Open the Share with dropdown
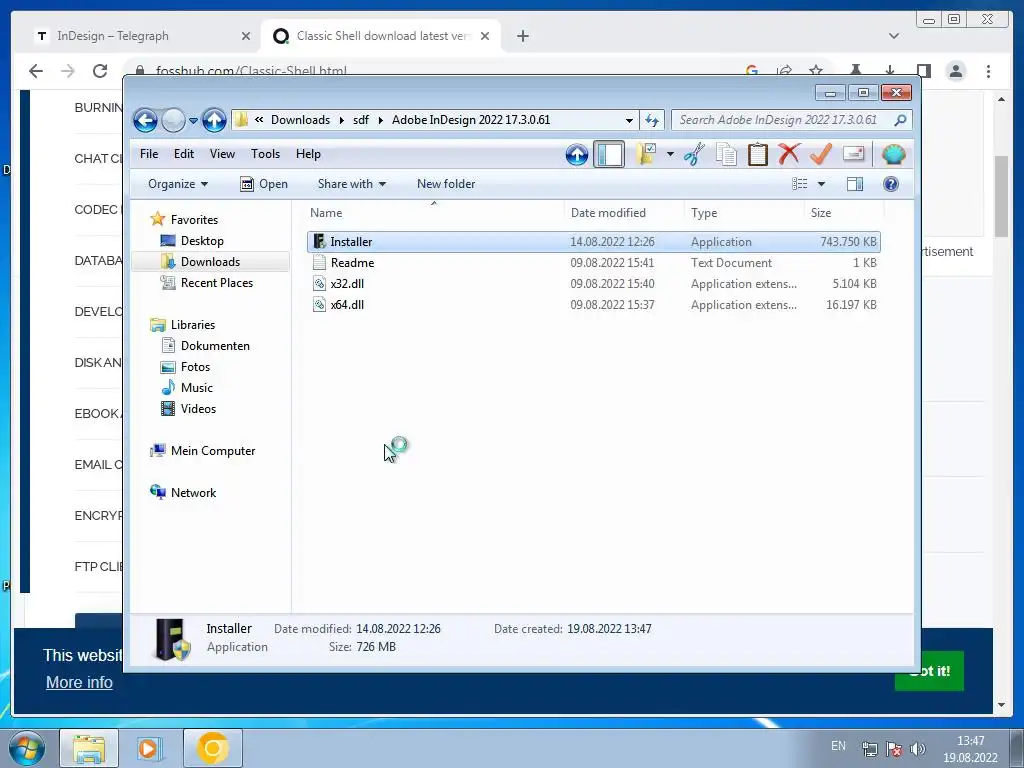Screen dimensions: 1024x768 (x=351, y=184)
